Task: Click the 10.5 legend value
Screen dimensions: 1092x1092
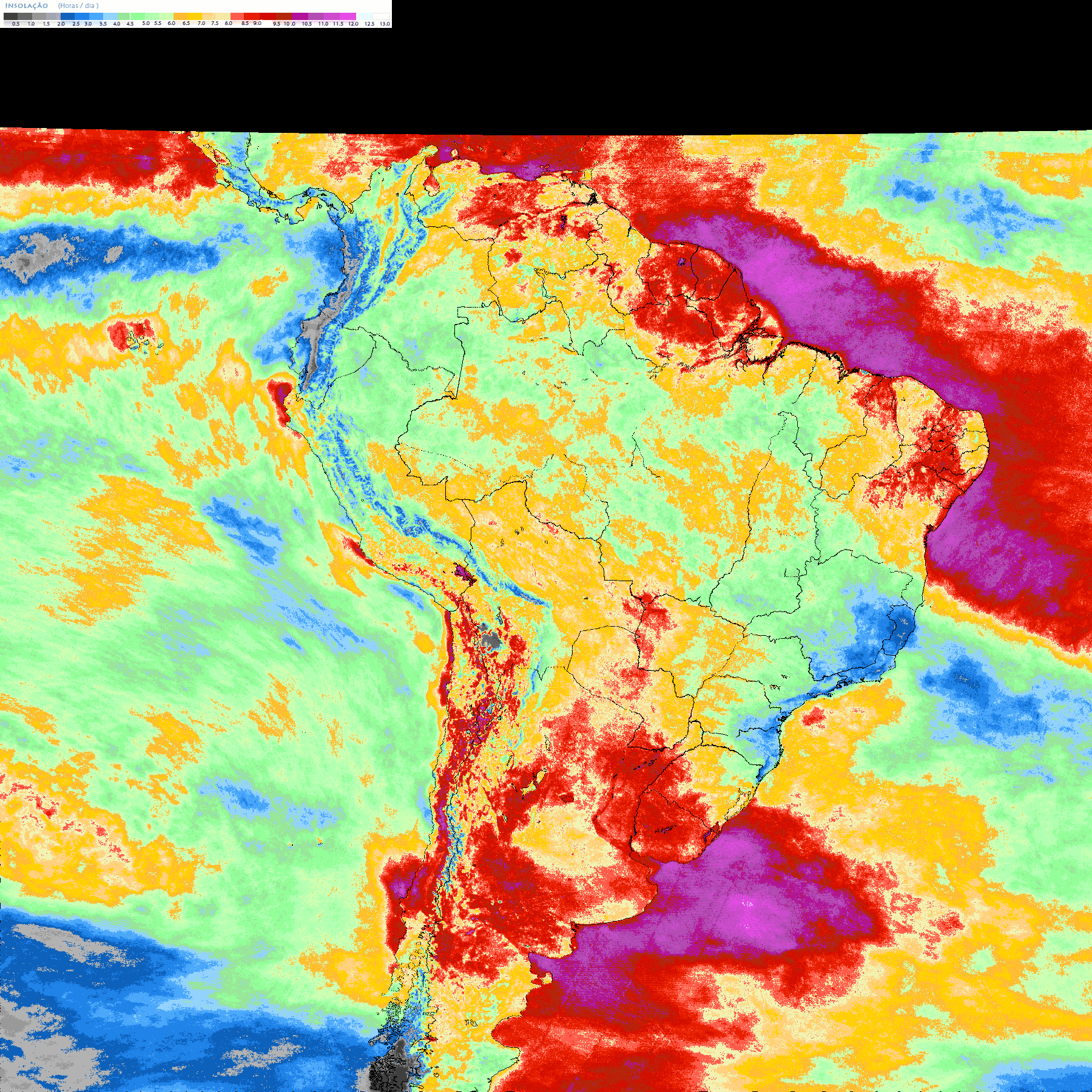Action: 307,24
